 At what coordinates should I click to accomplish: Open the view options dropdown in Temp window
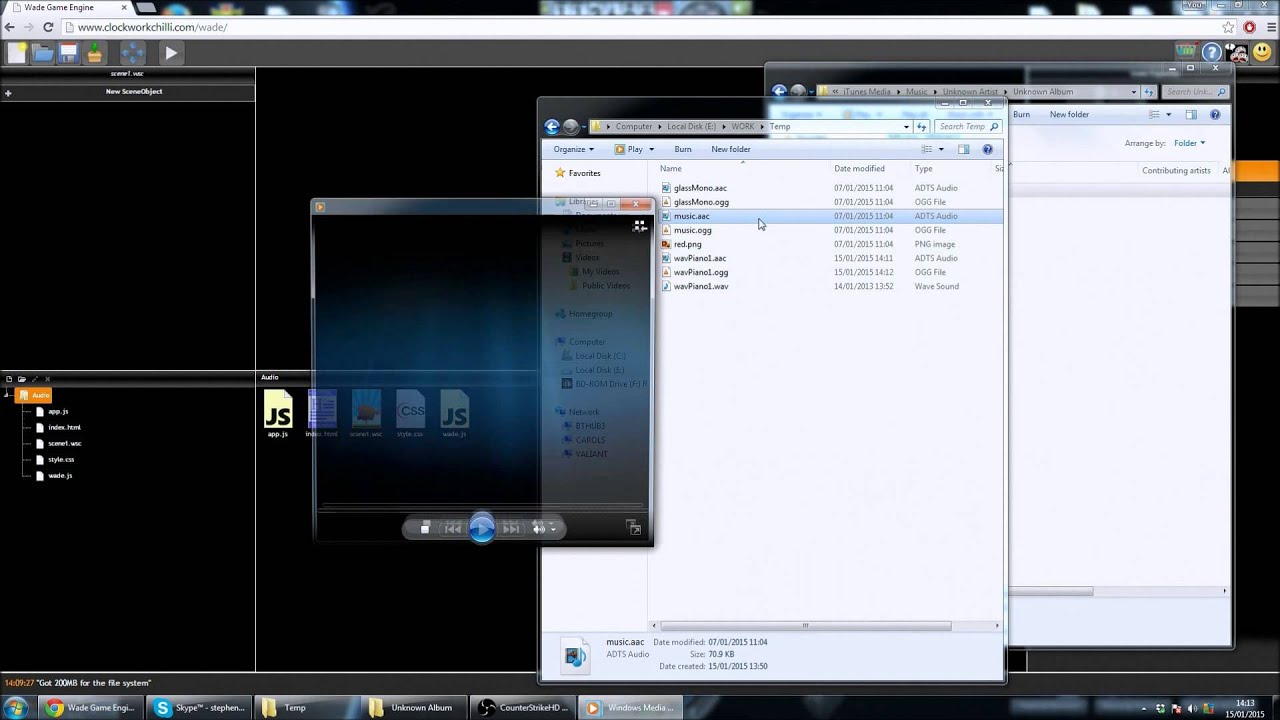tap(942, 149)
